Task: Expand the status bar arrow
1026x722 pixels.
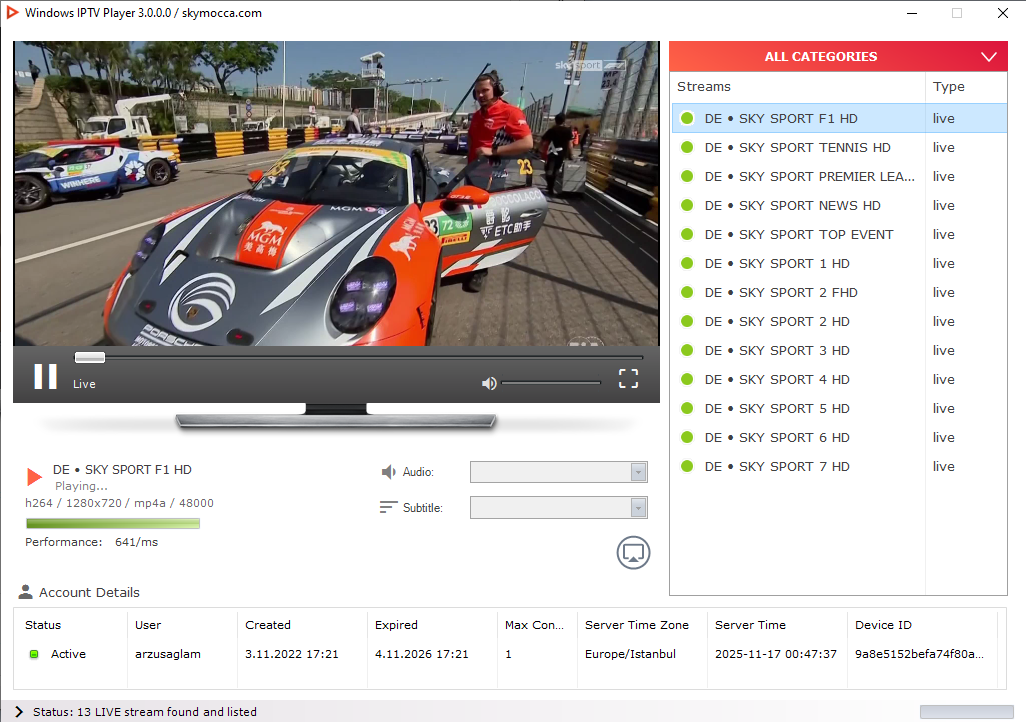Action: (19, 711)
